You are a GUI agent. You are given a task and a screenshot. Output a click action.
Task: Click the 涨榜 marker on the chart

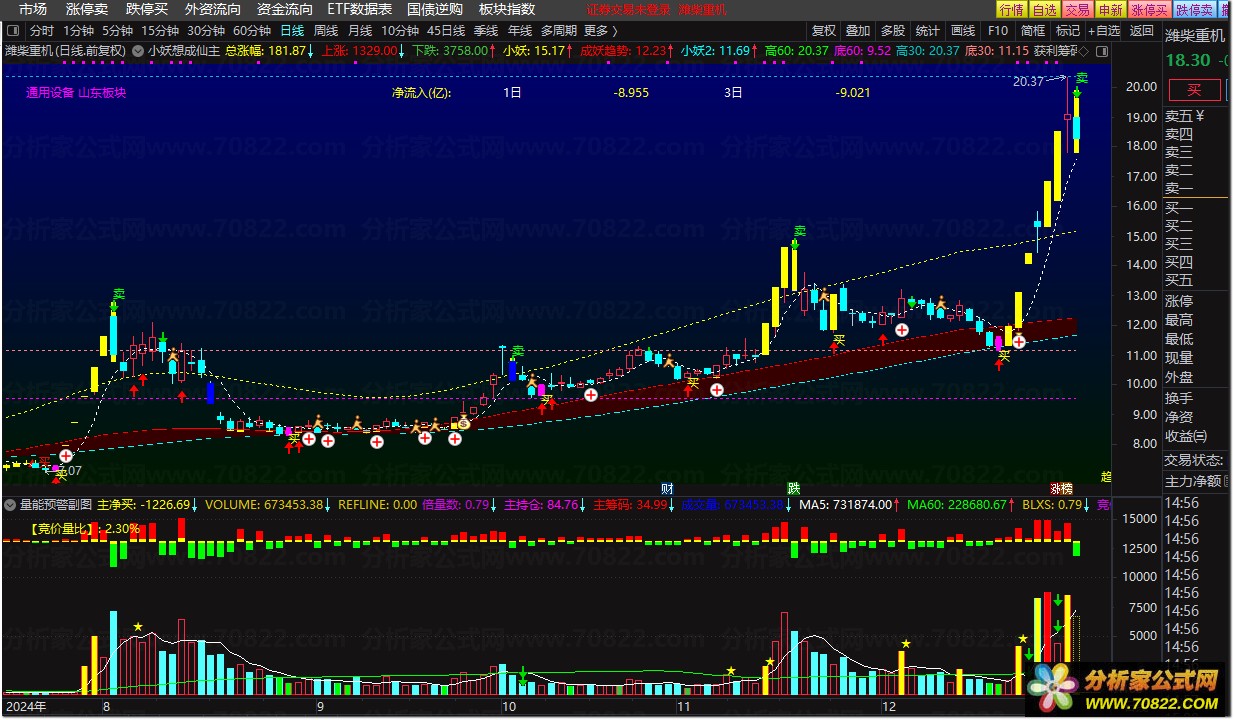coord(1061,488)
